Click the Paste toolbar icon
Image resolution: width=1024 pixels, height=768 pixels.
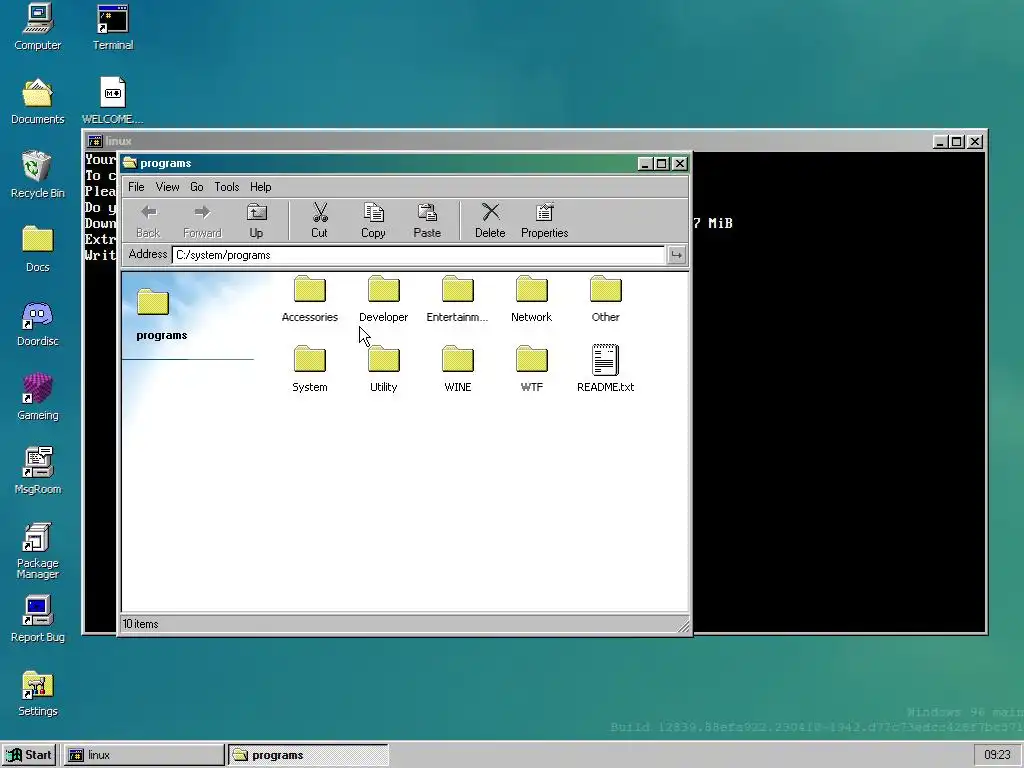(x=427, y=212)
